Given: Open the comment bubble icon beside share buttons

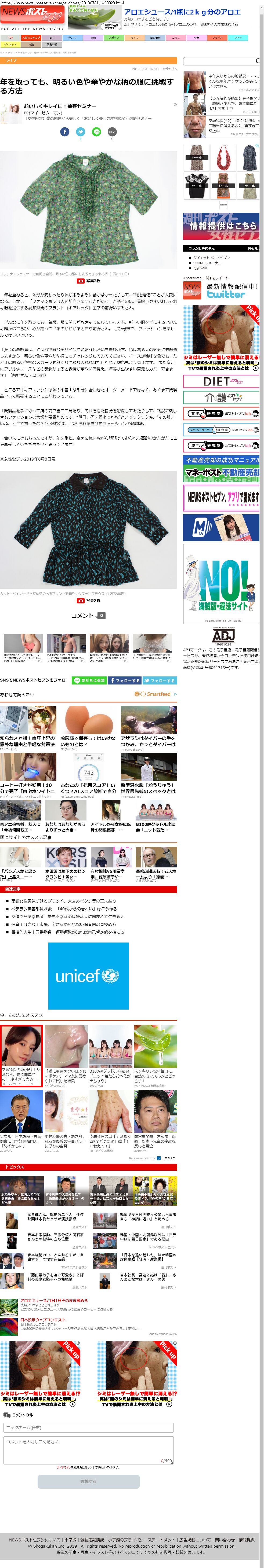Looking at the screenshot, I should click(112, 132).
